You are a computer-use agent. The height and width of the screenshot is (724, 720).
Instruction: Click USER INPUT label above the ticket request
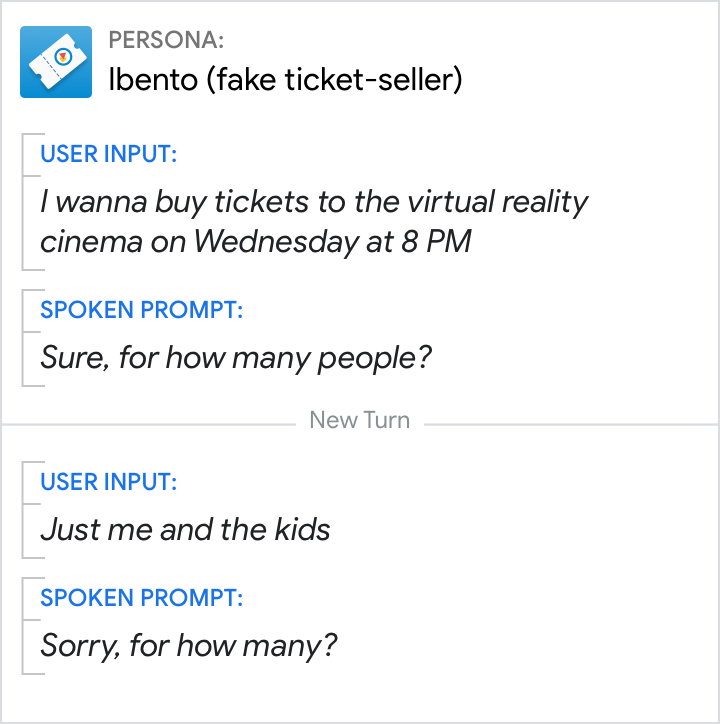coord(109,154)
